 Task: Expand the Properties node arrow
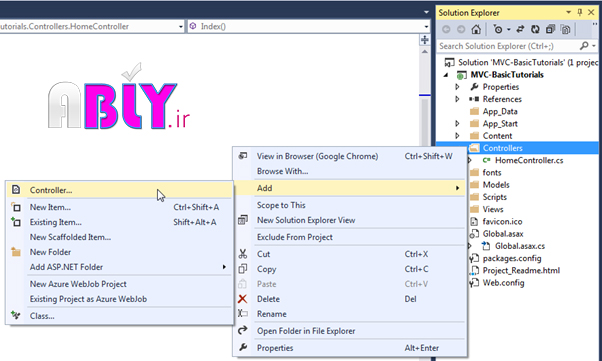[457, 87]
